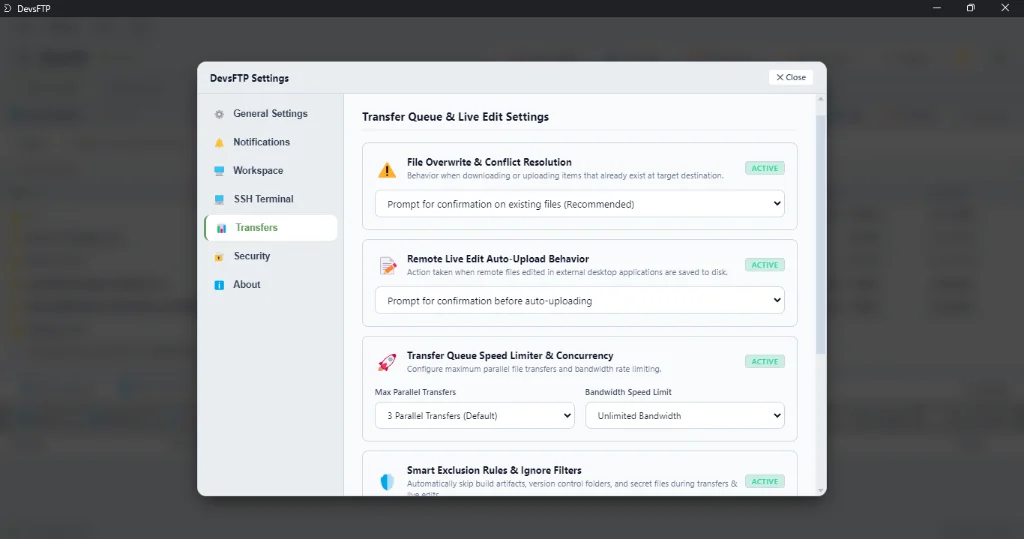Click the scrollbar up arrow in settings

point(821,99)
